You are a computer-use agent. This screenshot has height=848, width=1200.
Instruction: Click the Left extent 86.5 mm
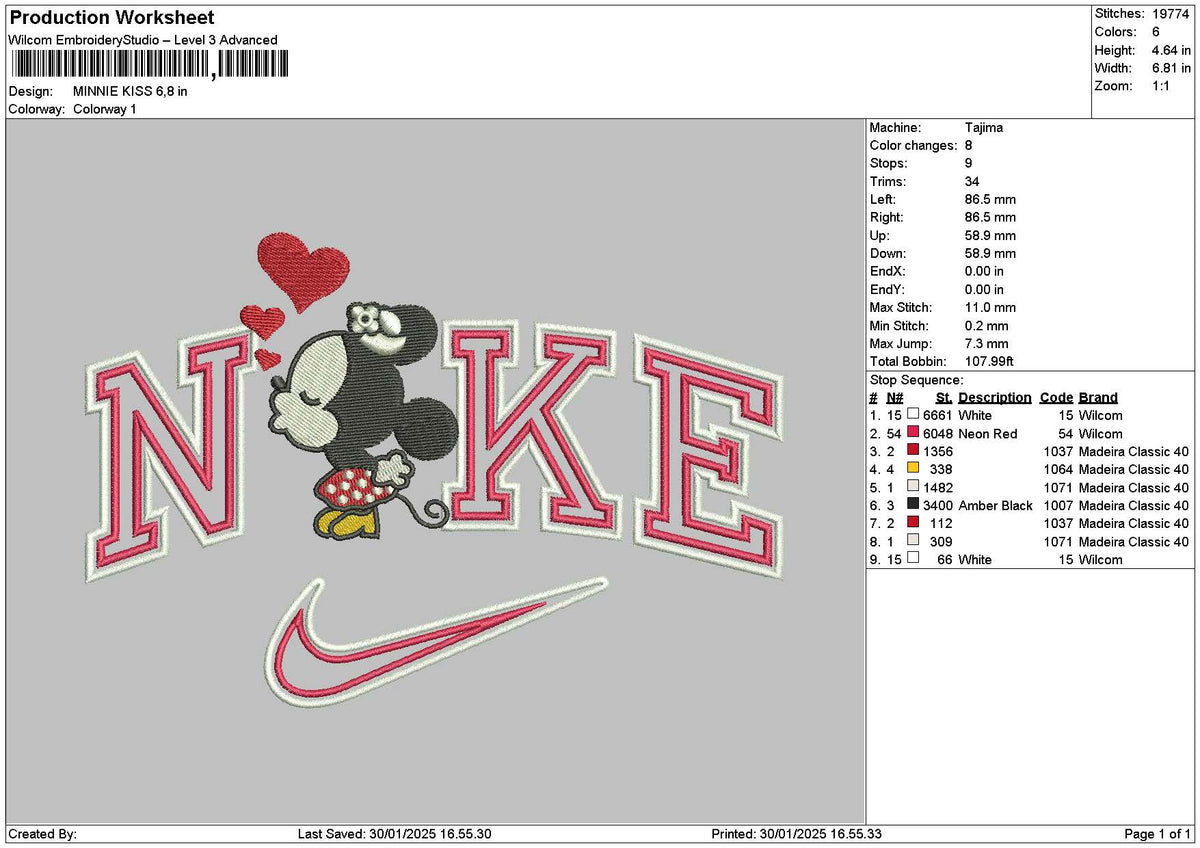pos(990,200)
